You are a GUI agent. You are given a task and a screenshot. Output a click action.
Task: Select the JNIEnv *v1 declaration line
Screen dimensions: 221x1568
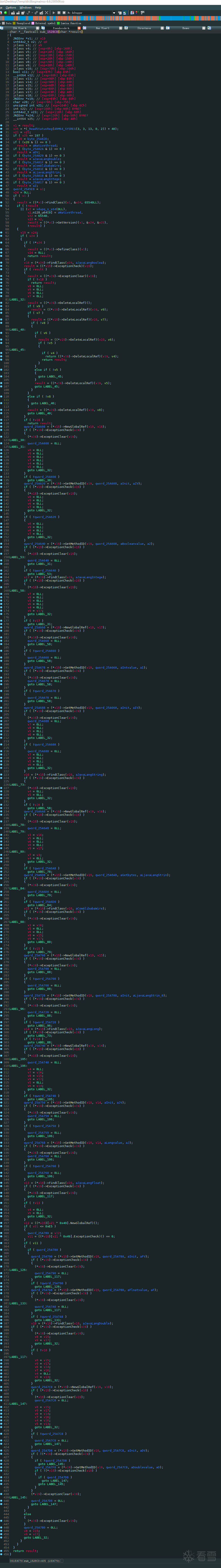point(29,38)
